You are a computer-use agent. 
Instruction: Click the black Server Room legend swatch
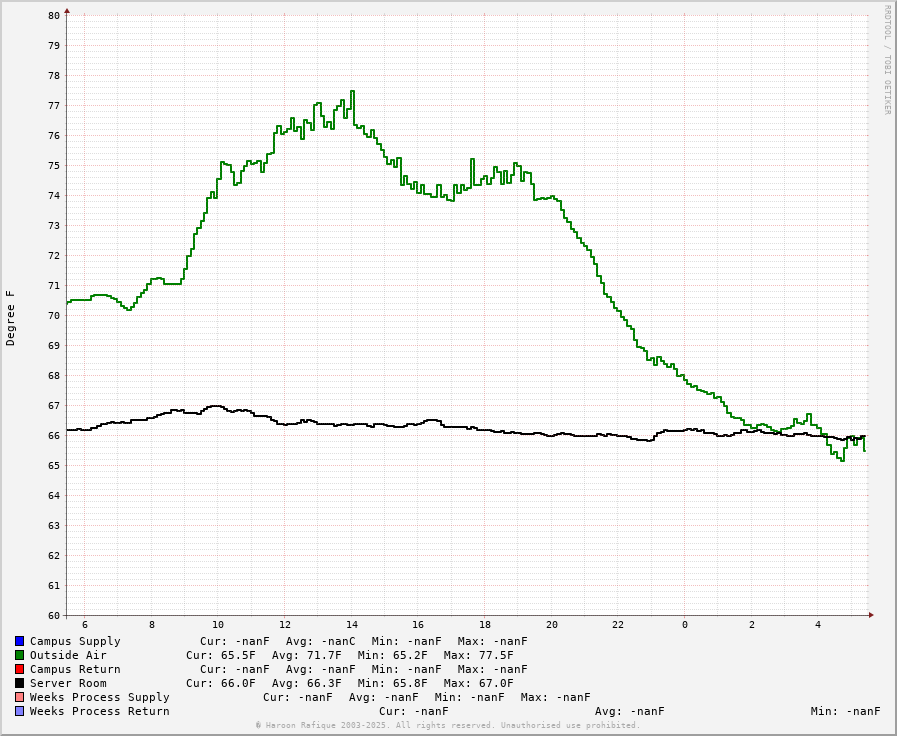pyautogui.click(x=19, y=683)
